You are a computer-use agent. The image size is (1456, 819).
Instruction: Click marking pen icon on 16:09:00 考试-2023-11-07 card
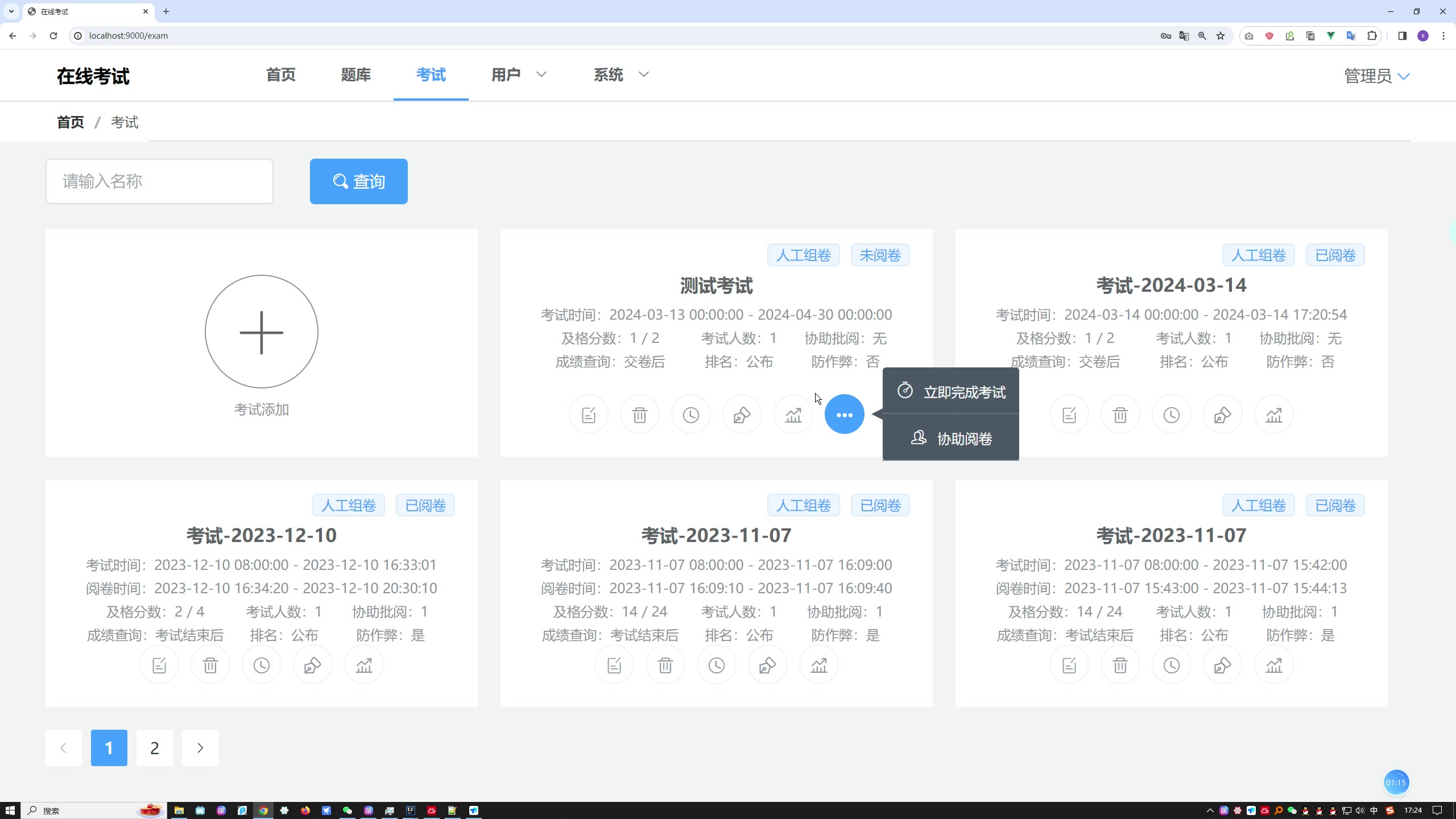(x=768, y=665)
